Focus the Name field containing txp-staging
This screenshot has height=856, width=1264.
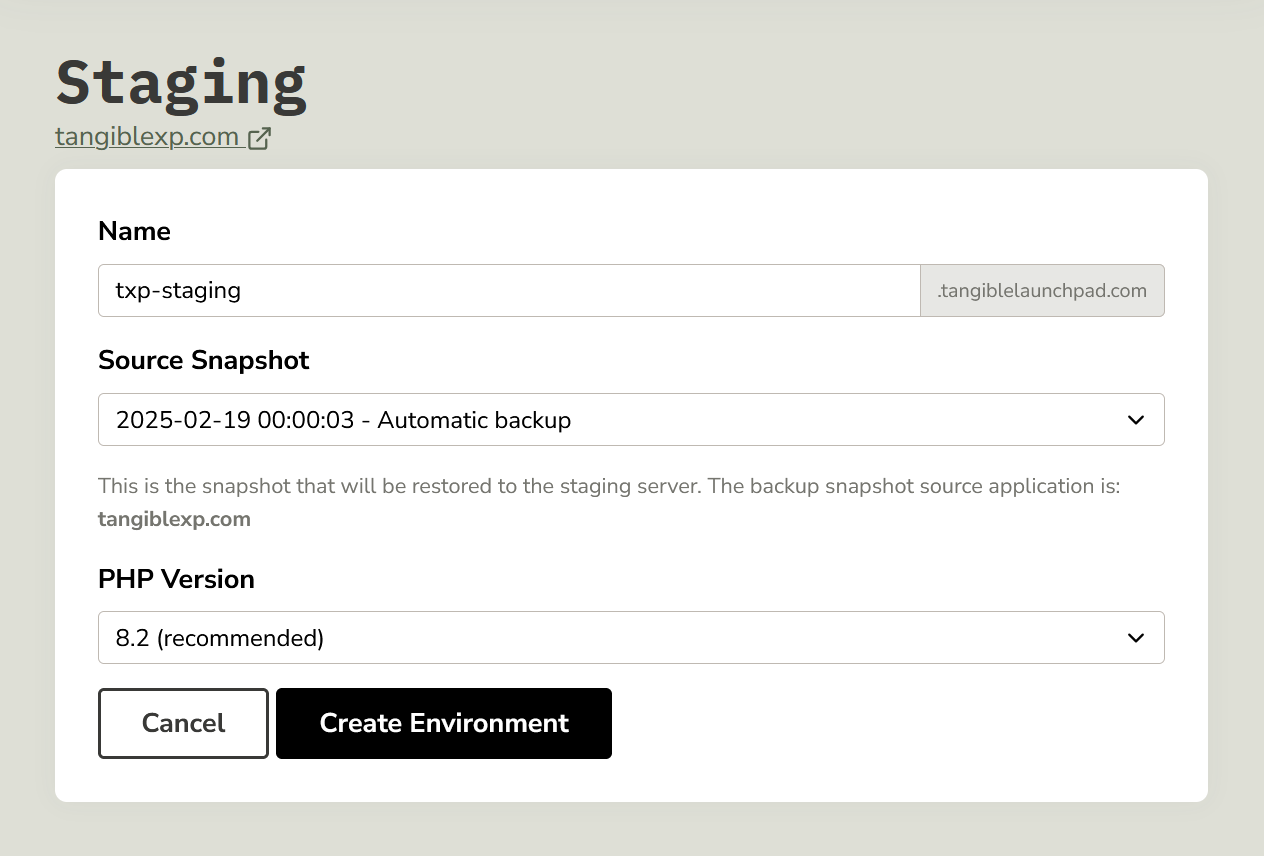pos(508,291)
